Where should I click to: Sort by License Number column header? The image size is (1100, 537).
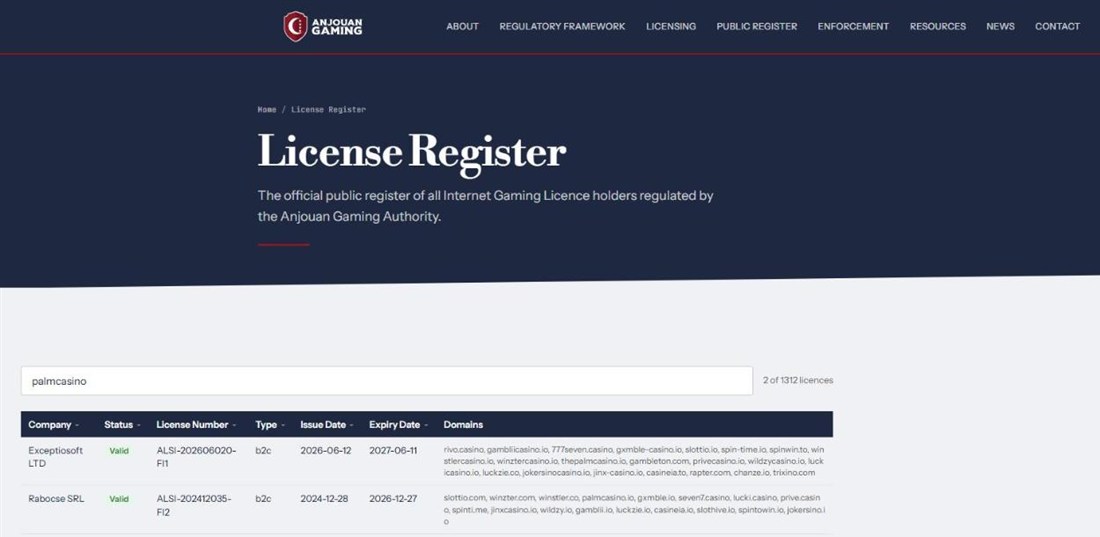tap(196, 425)
